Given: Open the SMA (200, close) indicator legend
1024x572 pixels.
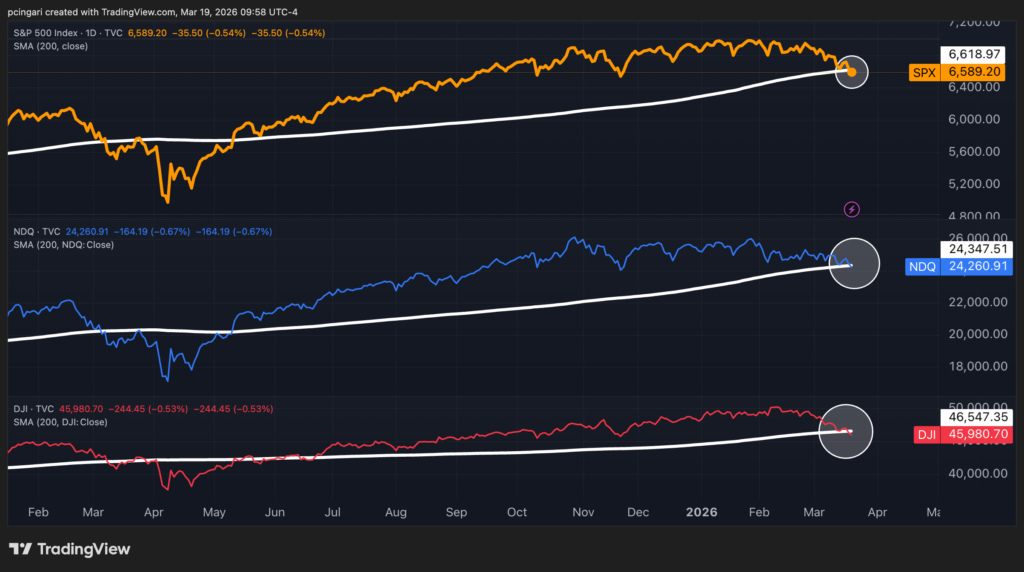Looking at the screenshot, I should (x=52, y=46).
